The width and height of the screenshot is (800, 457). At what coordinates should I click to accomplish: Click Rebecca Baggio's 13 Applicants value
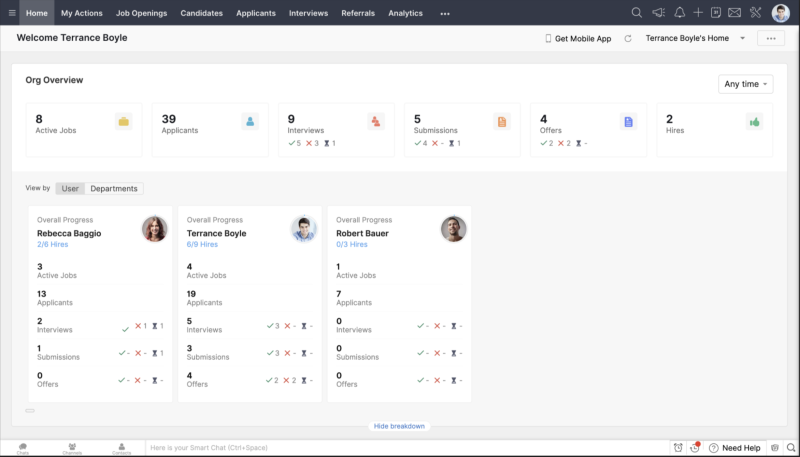click(42, 294)
